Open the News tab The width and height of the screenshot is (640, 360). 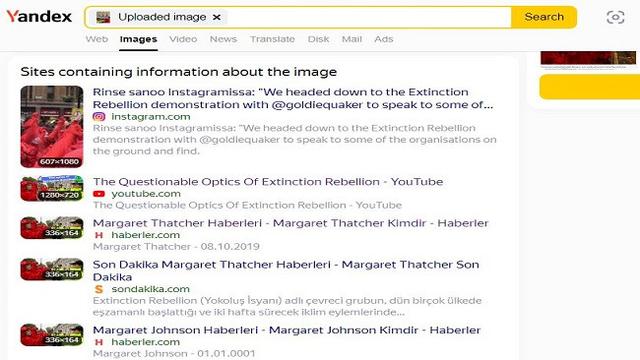point(223,39)
